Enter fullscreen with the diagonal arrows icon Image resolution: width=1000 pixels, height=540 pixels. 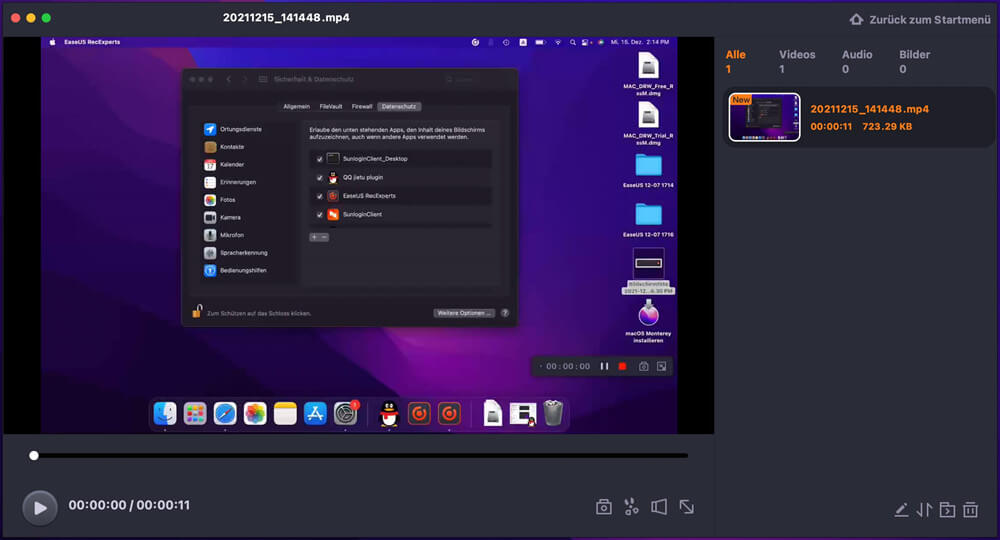tap(687, 507)
